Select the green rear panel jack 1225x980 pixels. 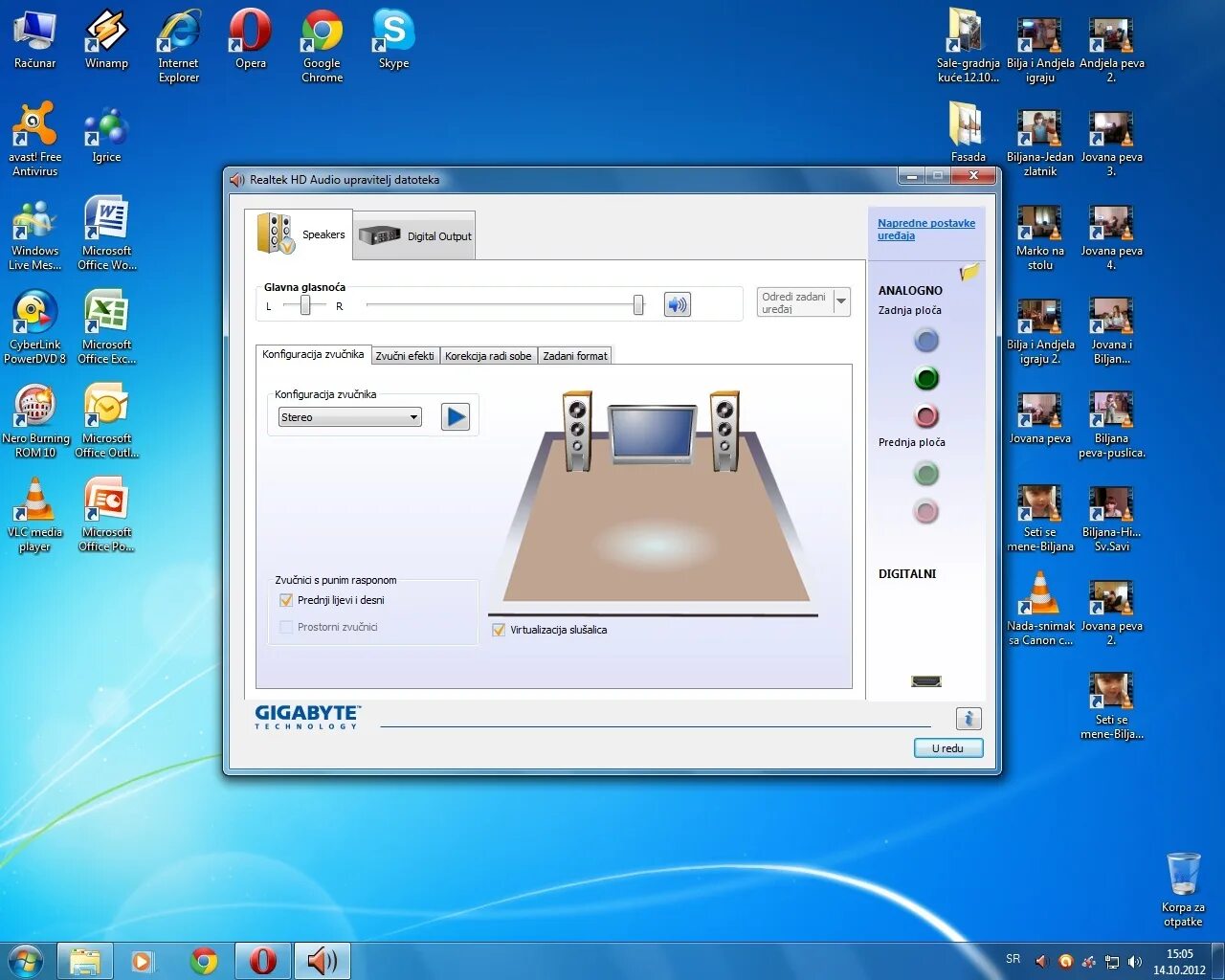coord(925,379)
